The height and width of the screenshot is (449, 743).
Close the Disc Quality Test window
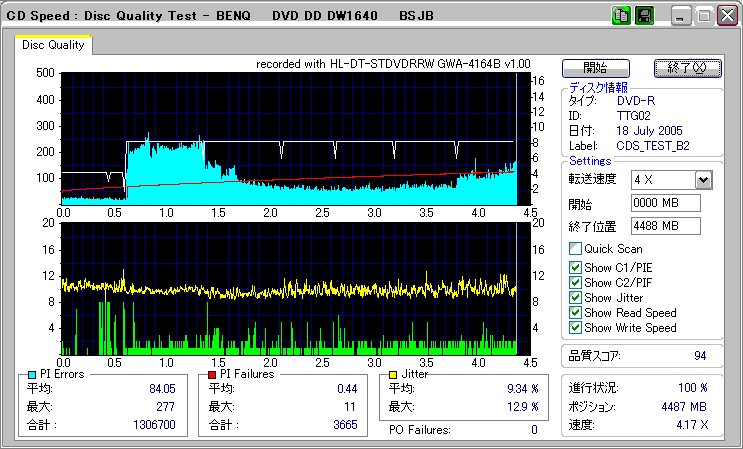[726, 16]
